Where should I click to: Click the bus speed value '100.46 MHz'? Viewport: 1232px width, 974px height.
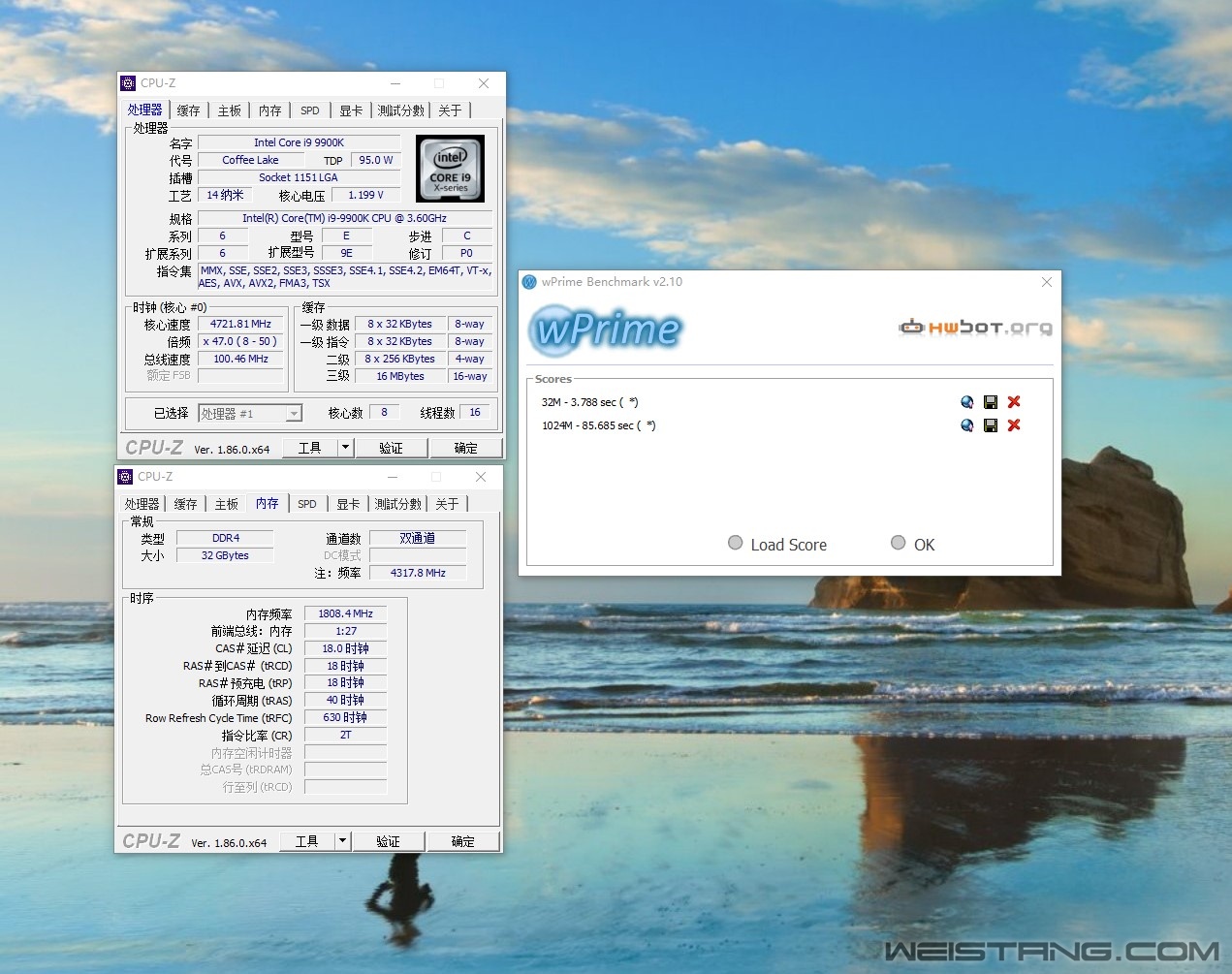(x=241, y=359)
